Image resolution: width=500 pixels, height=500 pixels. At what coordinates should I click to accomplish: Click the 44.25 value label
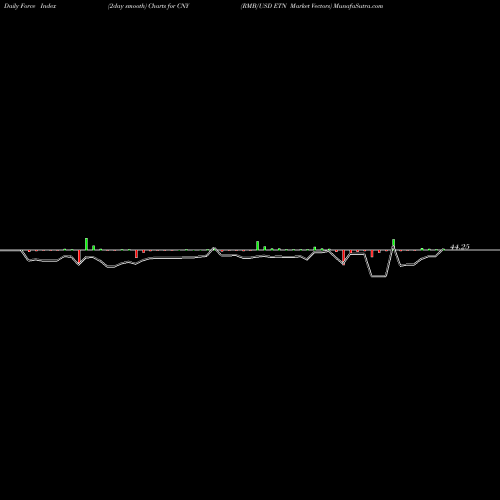pos(460,247)
